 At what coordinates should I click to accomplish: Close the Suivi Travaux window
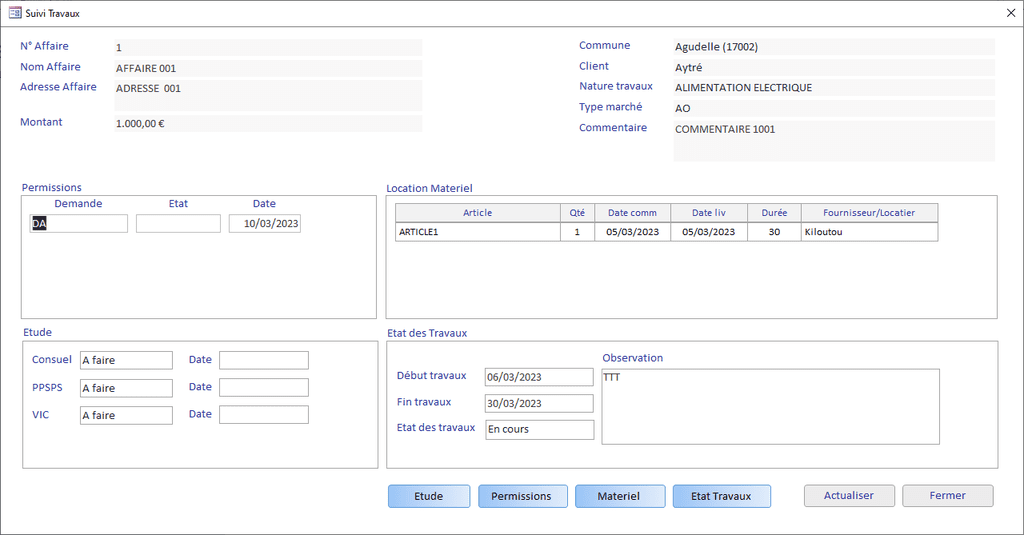[x=1009, y=13]
